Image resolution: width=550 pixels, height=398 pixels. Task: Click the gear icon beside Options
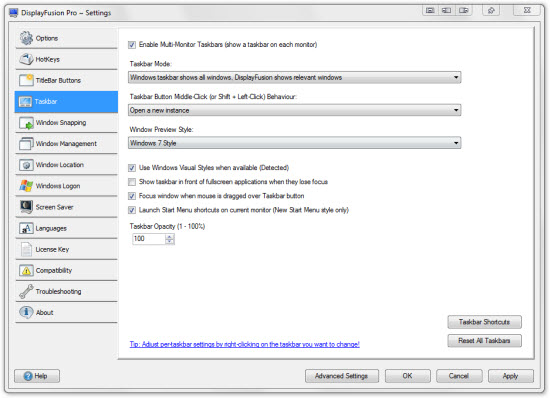(x=26, y=38)
